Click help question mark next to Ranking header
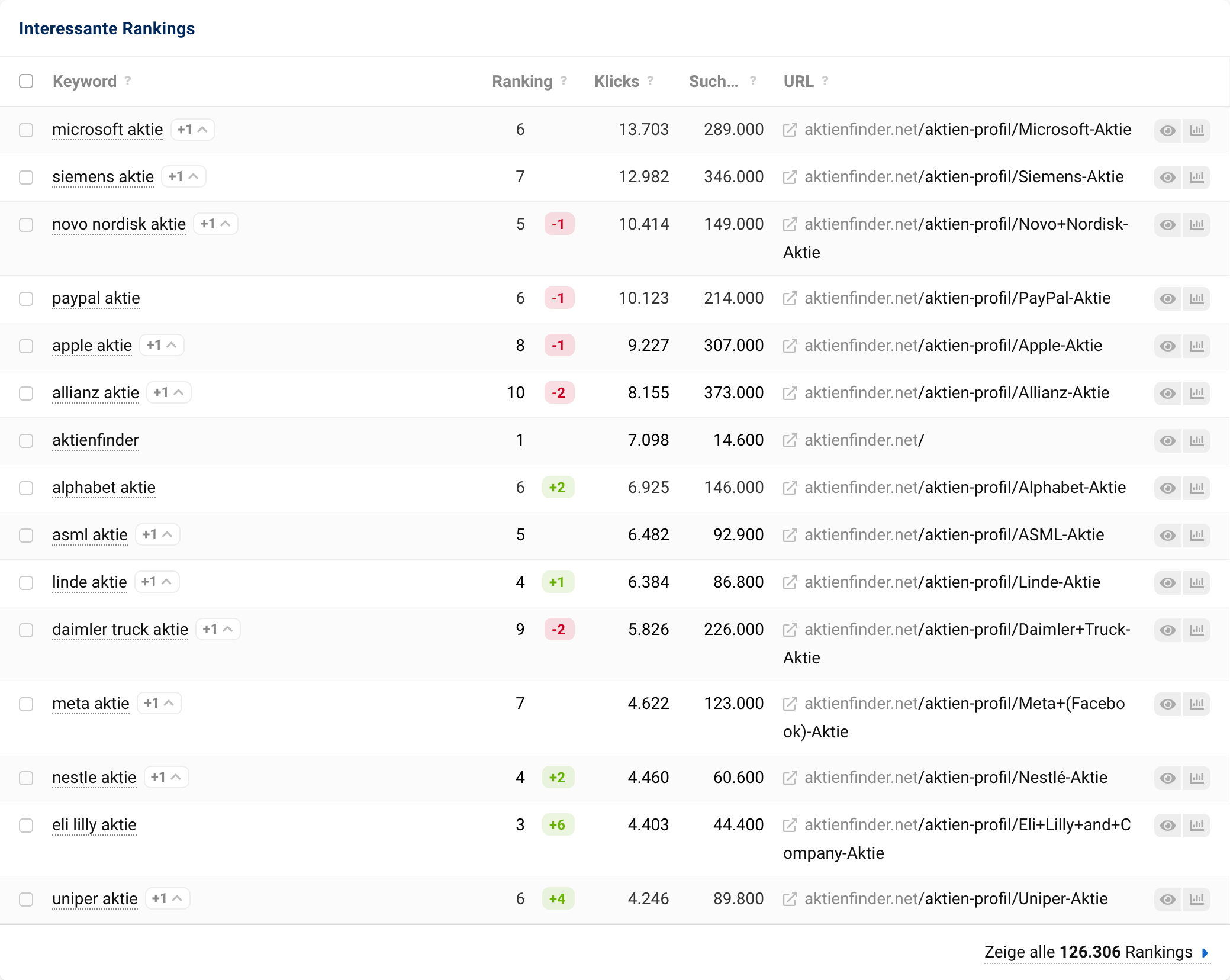This screenshot has height=980, width=1230. point(564,80)
